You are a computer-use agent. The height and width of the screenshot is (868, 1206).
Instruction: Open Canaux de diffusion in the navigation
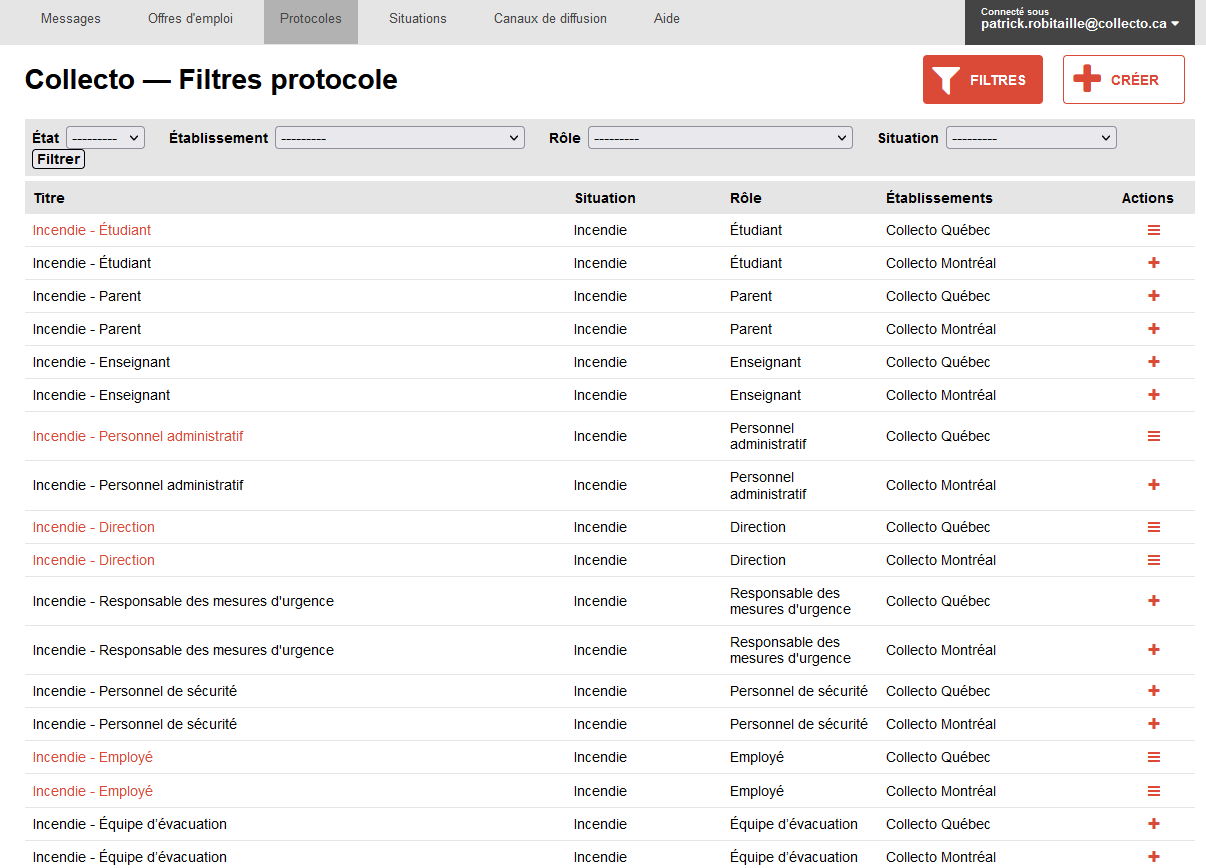click(550, 19)
